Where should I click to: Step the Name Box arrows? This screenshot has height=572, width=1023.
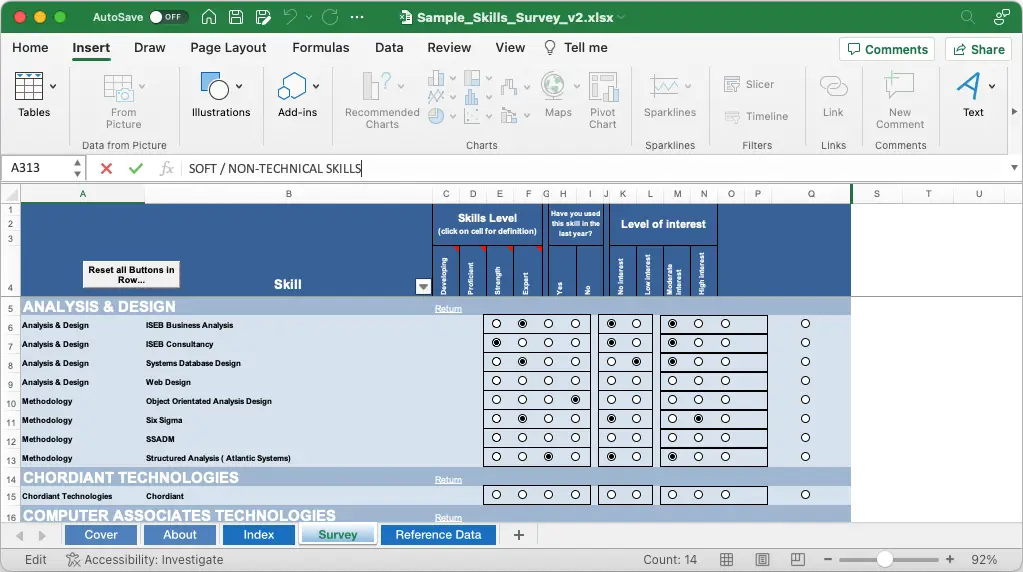77,168
